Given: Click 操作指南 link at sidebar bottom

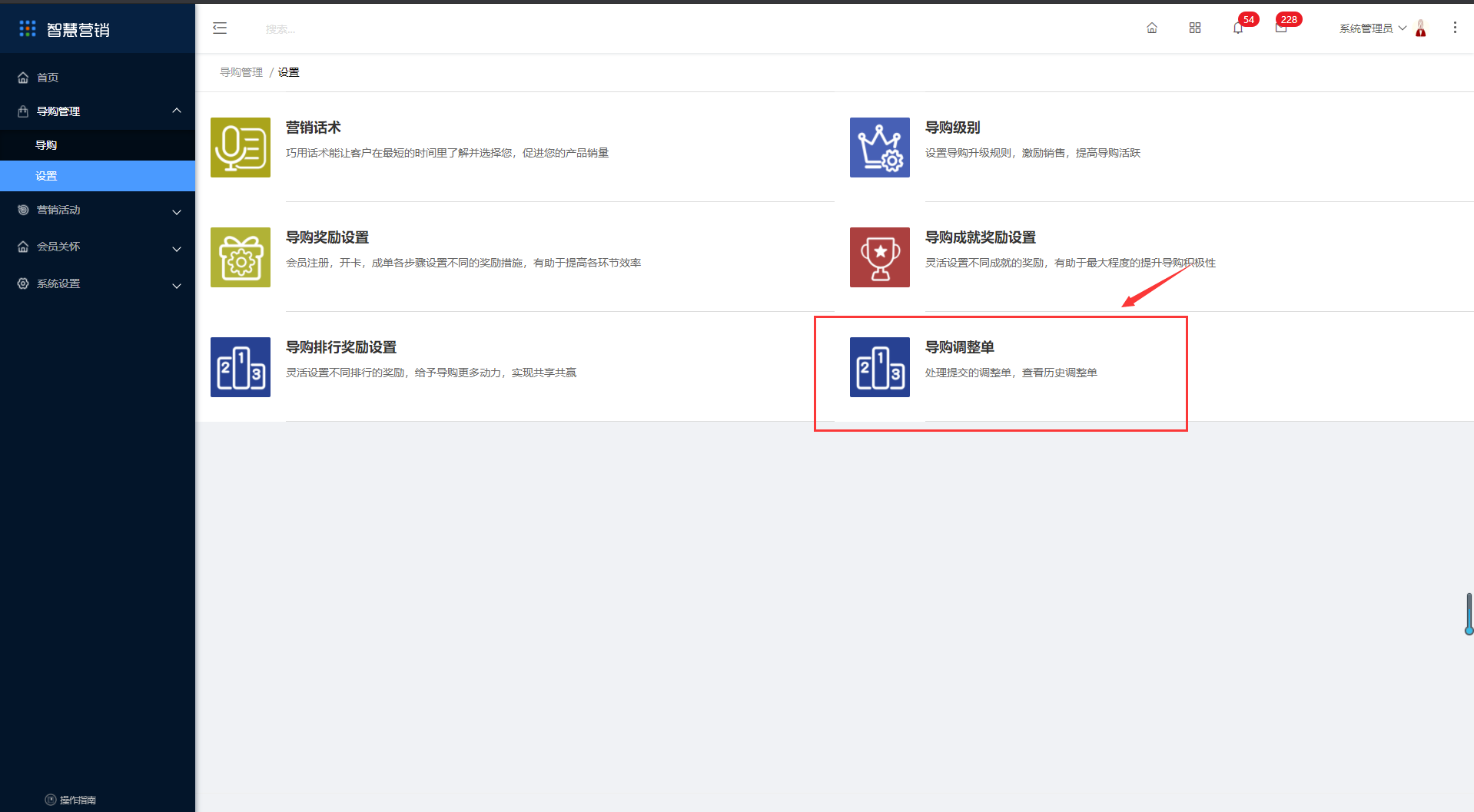Looking at the screenshot, I should (78, 800).
